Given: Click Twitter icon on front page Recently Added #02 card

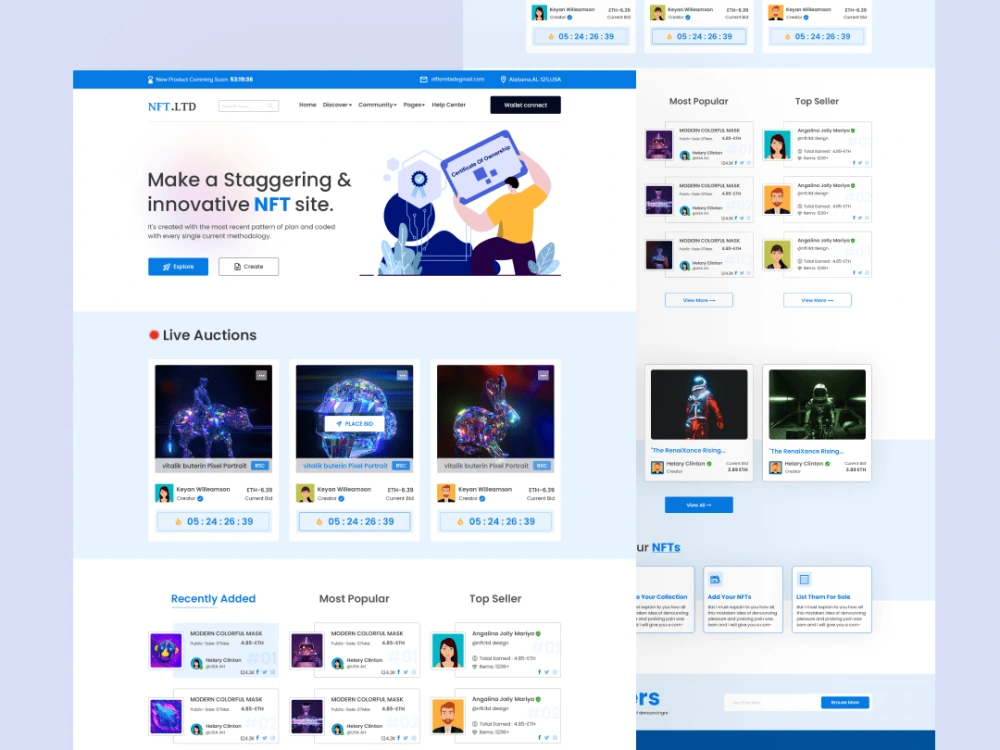Looking at the screenshot, I should point(265,738).
